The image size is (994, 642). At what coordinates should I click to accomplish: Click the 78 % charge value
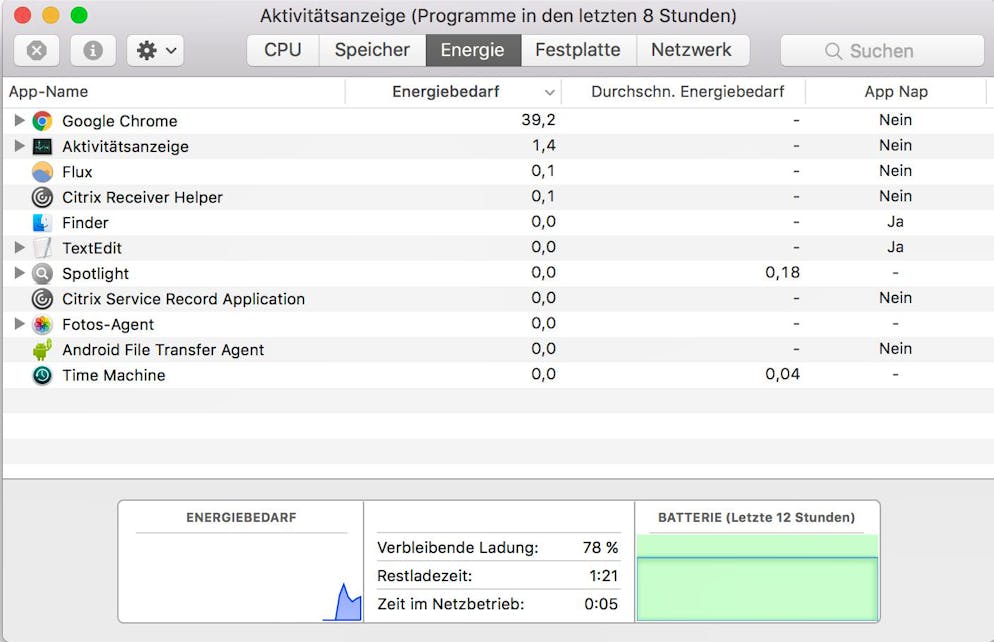click(600, 548)
